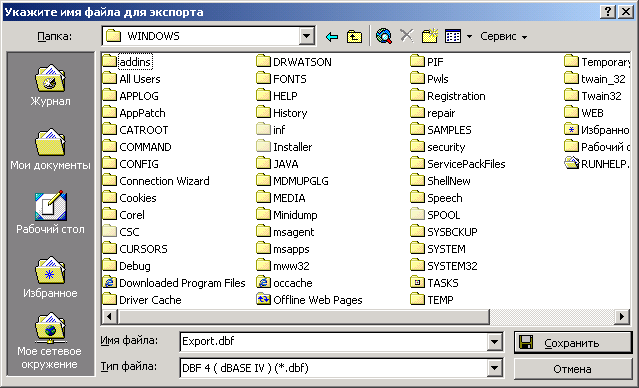Screen dimensions: 639x388
Task: Select the Corel folder
Action: (x=123, y=215)
